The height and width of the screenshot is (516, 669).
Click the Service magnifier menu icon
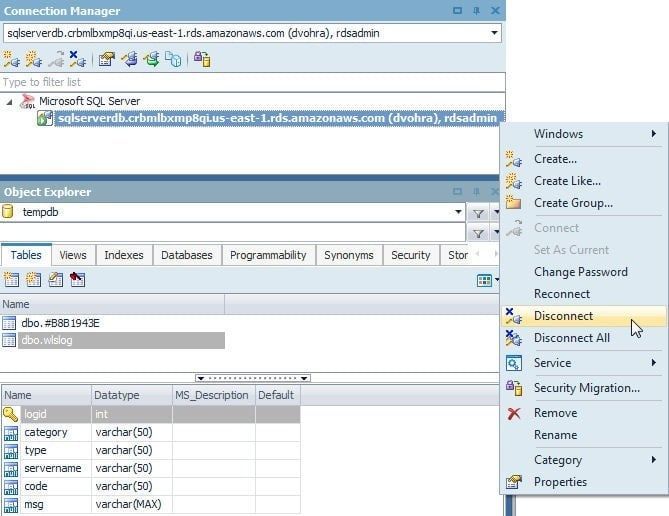(x=514, y=363)
